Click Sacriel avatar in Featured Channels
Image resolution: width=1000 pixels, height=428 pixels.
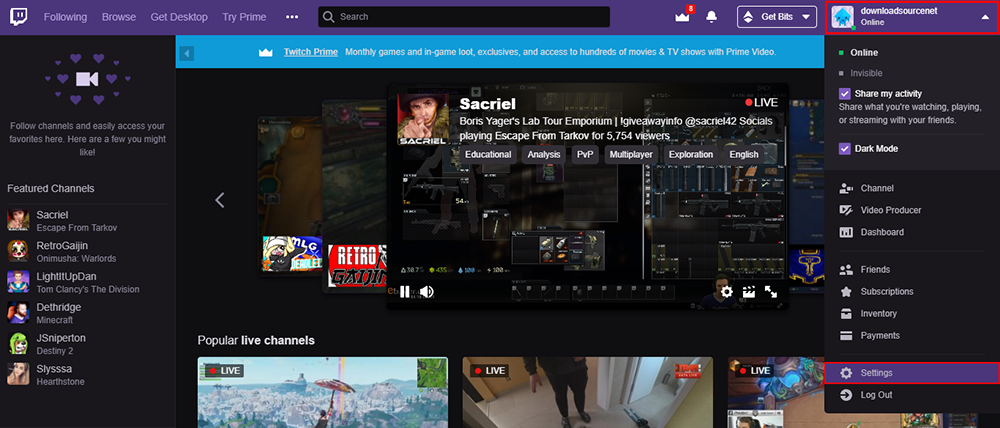tap(18, 220)
